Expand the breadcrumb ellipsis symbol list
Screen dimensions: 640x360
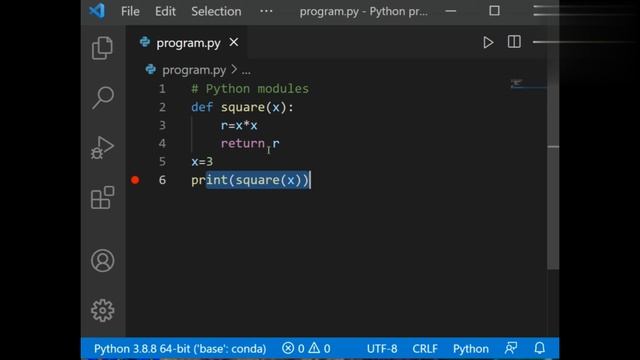(246, 71)
